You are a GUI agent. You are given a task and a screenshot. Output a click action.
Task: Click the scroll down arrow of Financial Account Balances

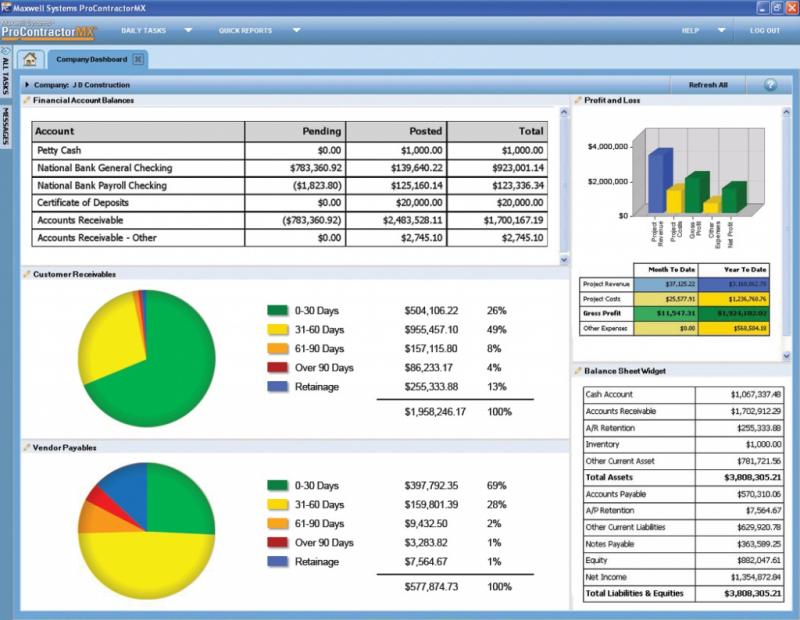[564, 260]
